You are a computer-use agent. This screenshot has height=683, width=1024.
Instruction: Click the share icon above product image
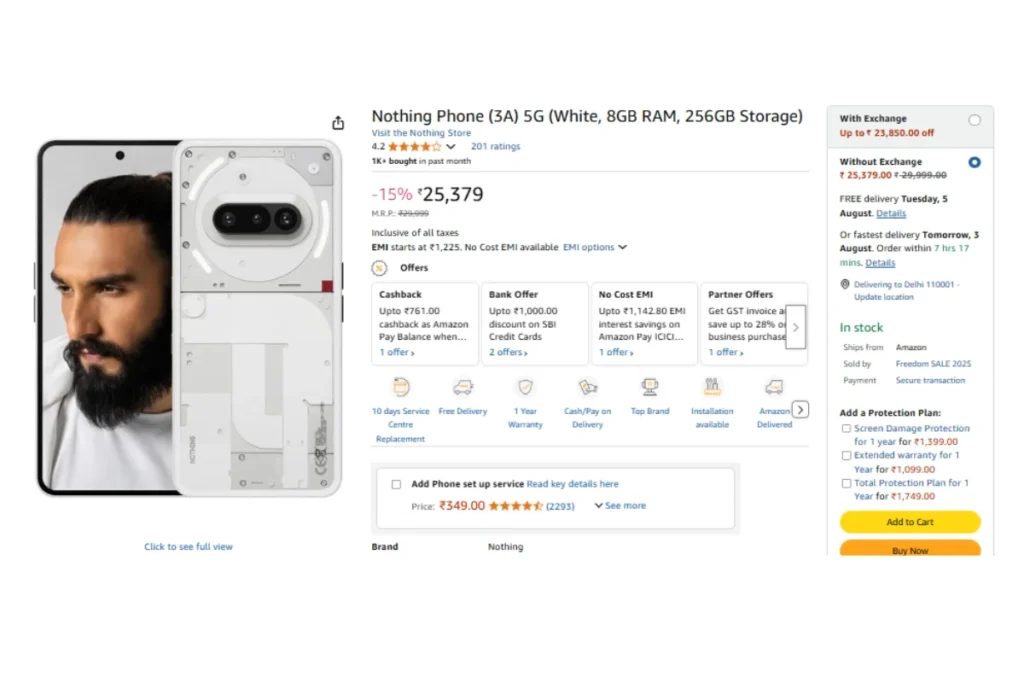click(x=338, y=123)
